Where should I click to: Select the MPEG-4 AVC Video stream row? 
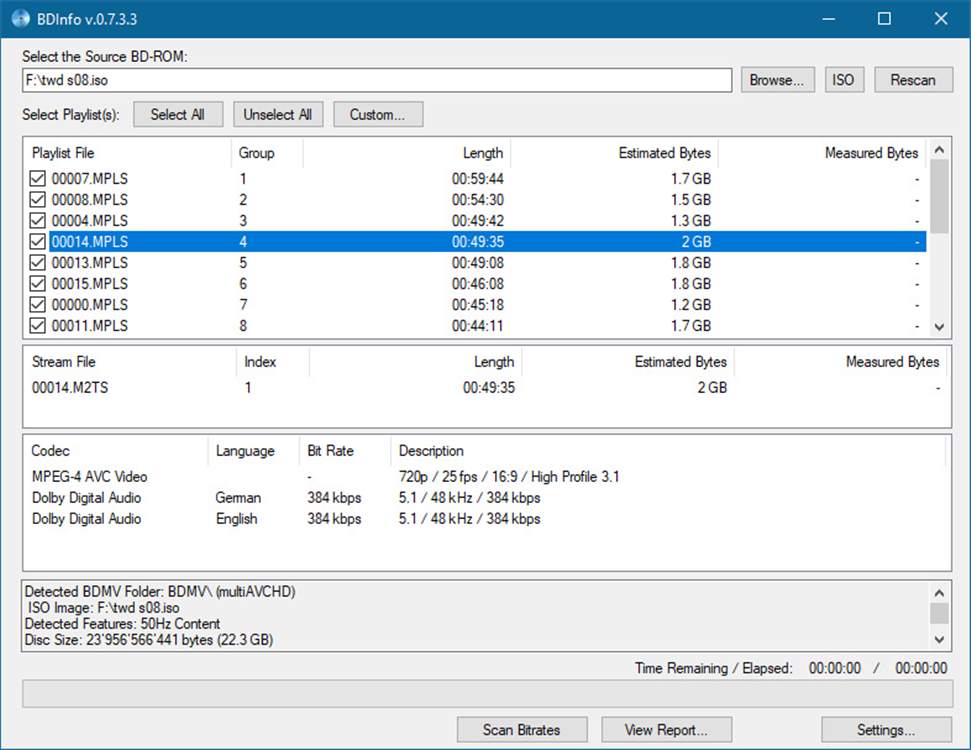point(486,477)
